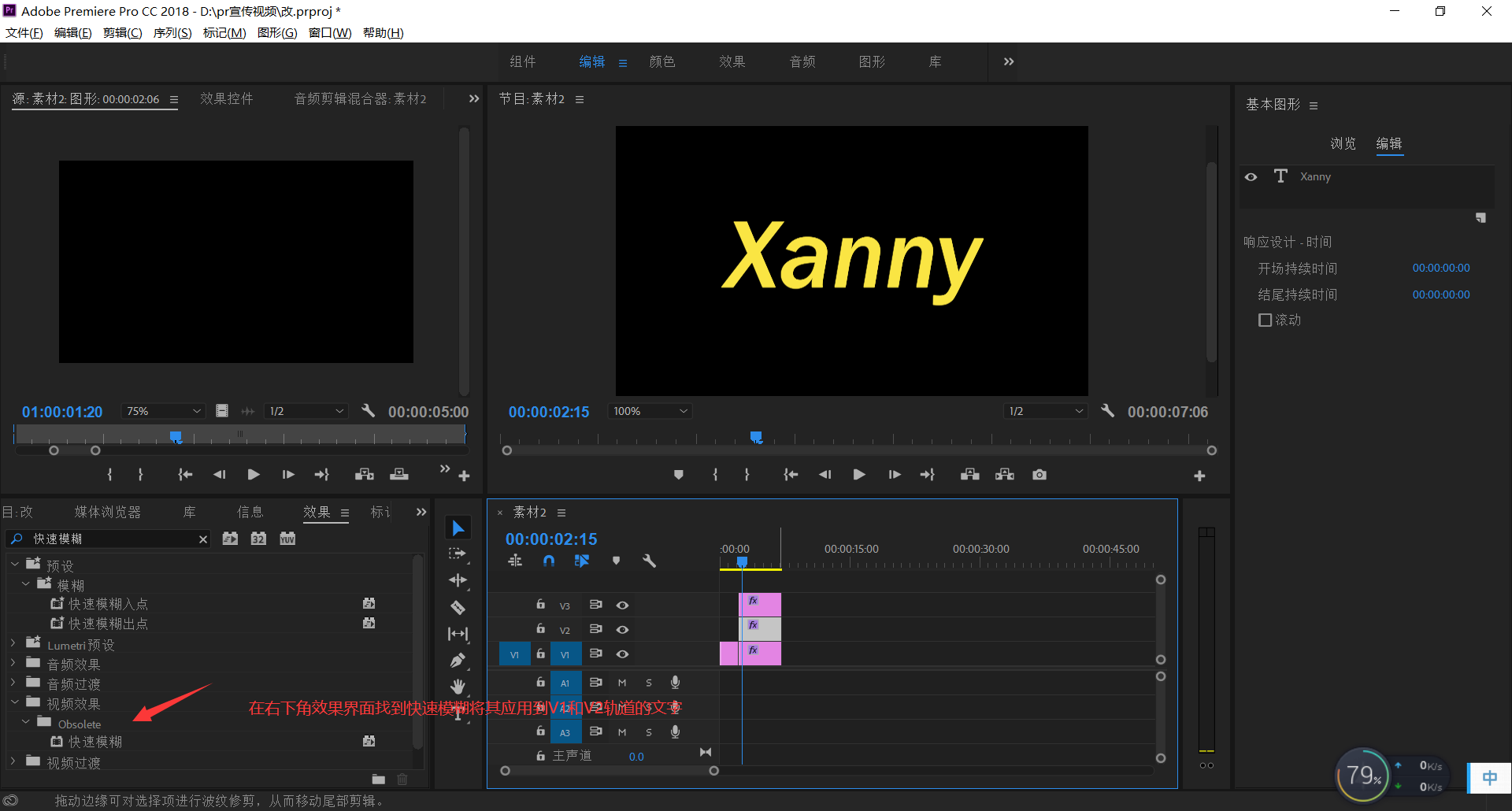Viewport: 1512px width, 811px height.
Task: Create a new custom bin in Effects
Action: point(379,779)
